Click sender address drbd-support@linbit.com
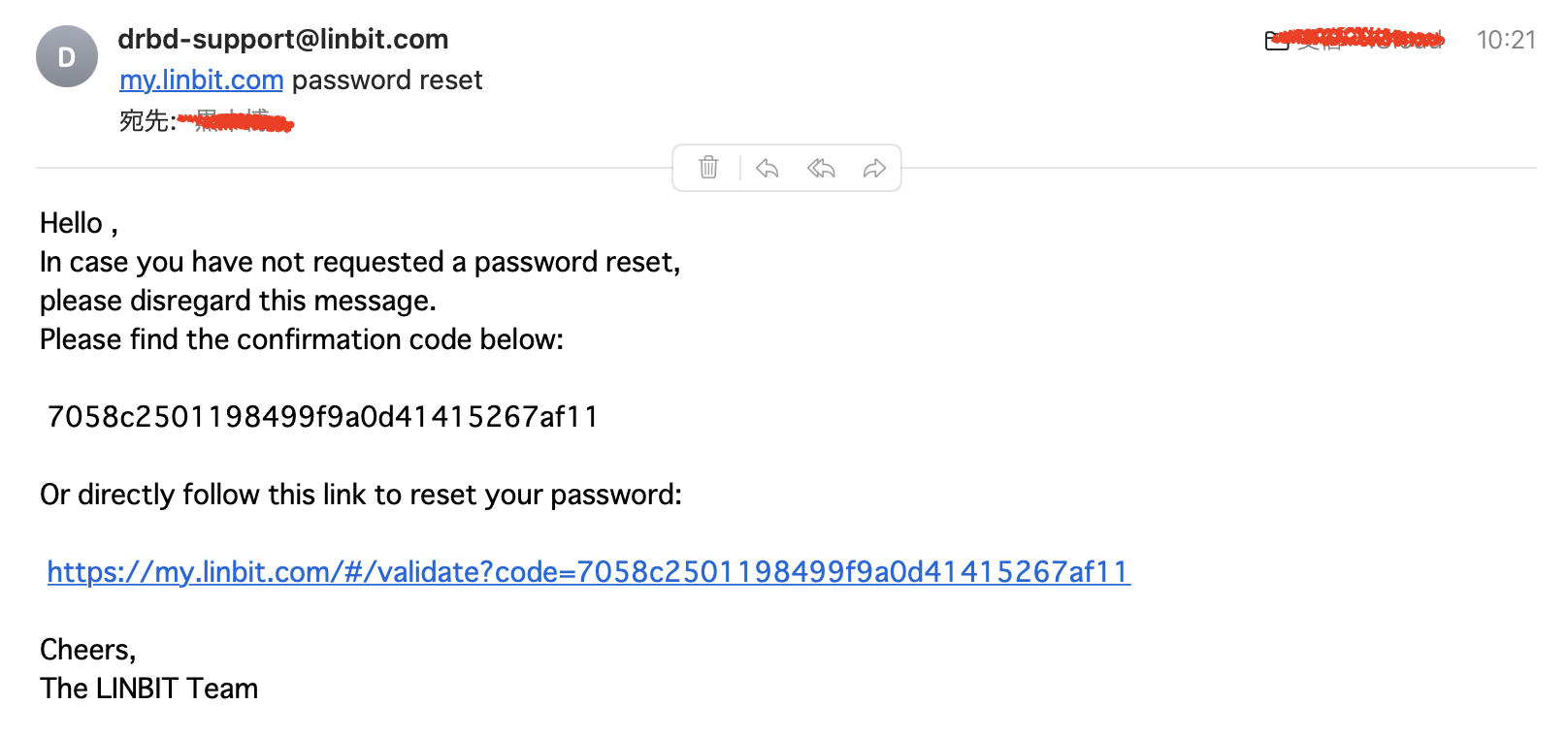The height and width of the screenshot is (737, 1568). coord(282,39)
